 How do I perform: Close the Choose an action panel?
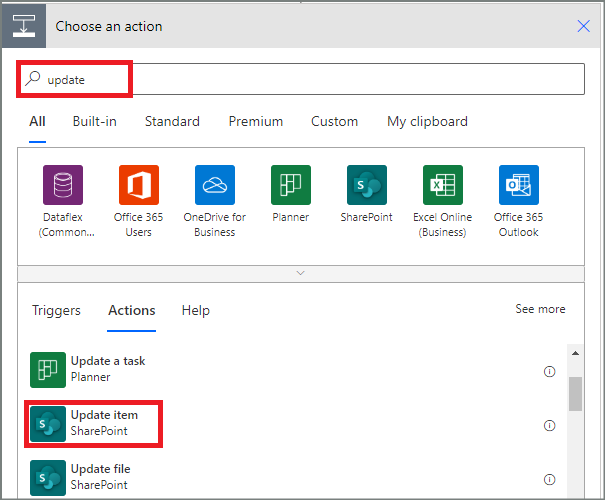pos(583,26)
